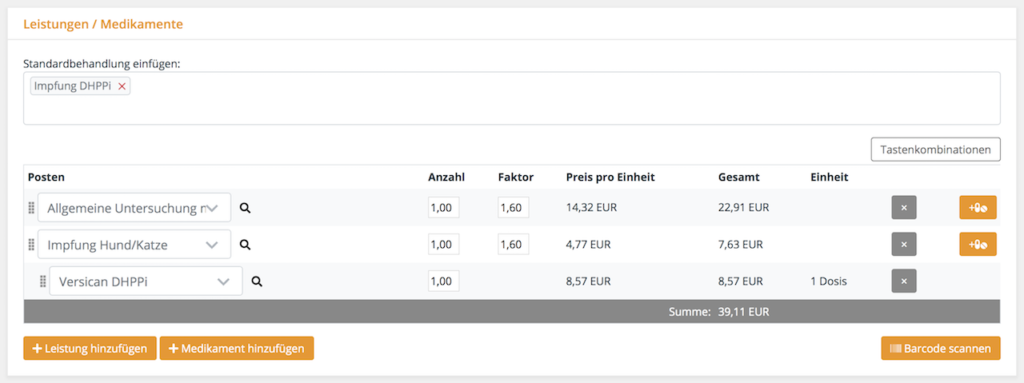The height and width of the screenshot is (383, 1024).
Task: Open the Allgemeine Untersuchung dropdown
Action: click(x=135, y=208)
